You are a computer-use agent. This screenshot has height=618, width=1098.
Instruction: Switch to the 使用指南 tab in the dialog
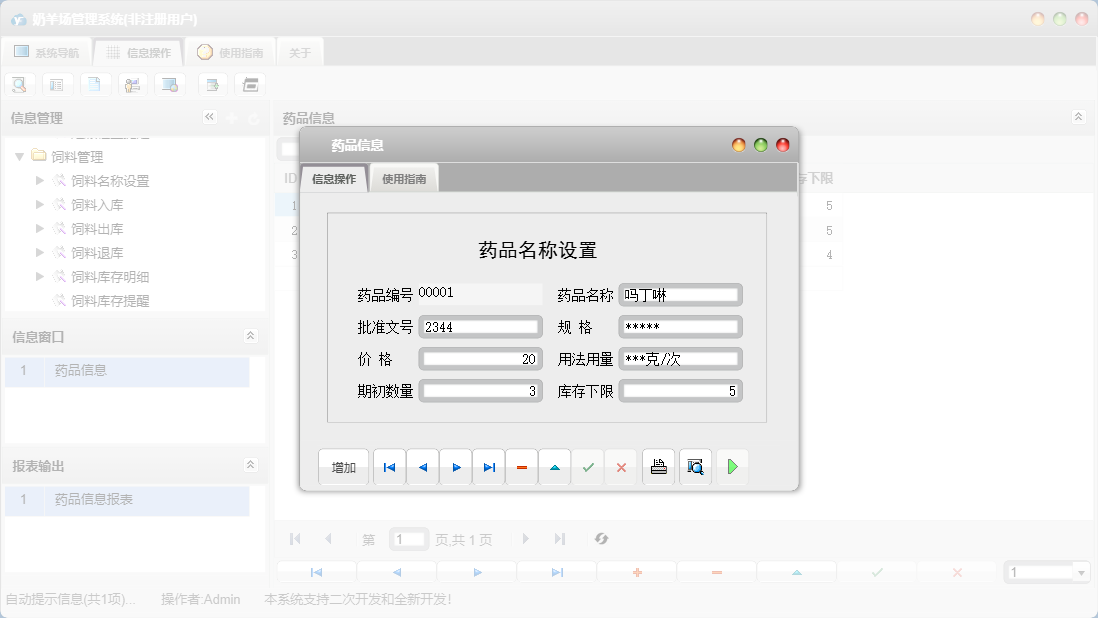click(x=407, y=177)
